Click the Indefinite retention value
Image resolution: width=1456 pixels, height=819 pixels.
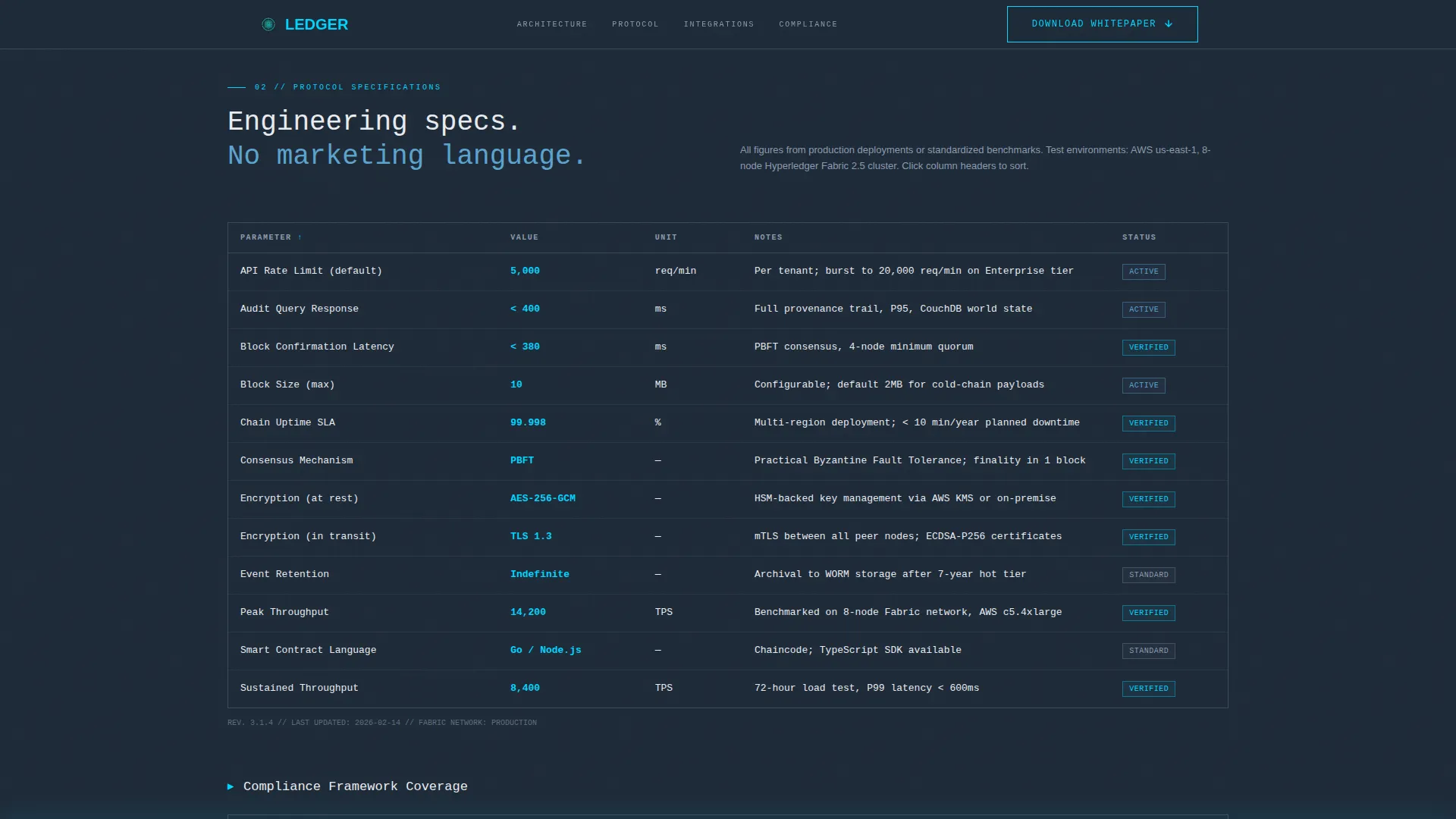[540, 574]
